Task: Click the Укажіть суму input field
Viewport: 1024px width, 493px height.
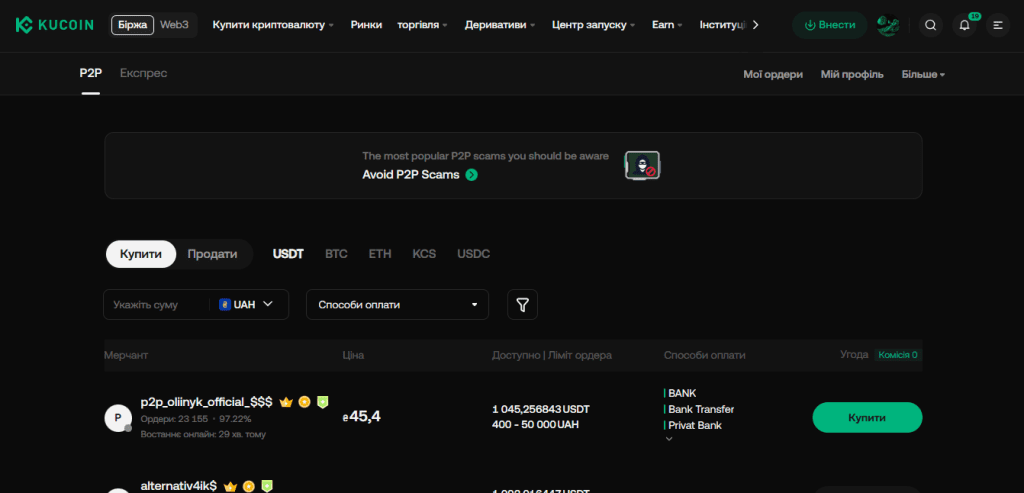Action: [x=157, y=304]
